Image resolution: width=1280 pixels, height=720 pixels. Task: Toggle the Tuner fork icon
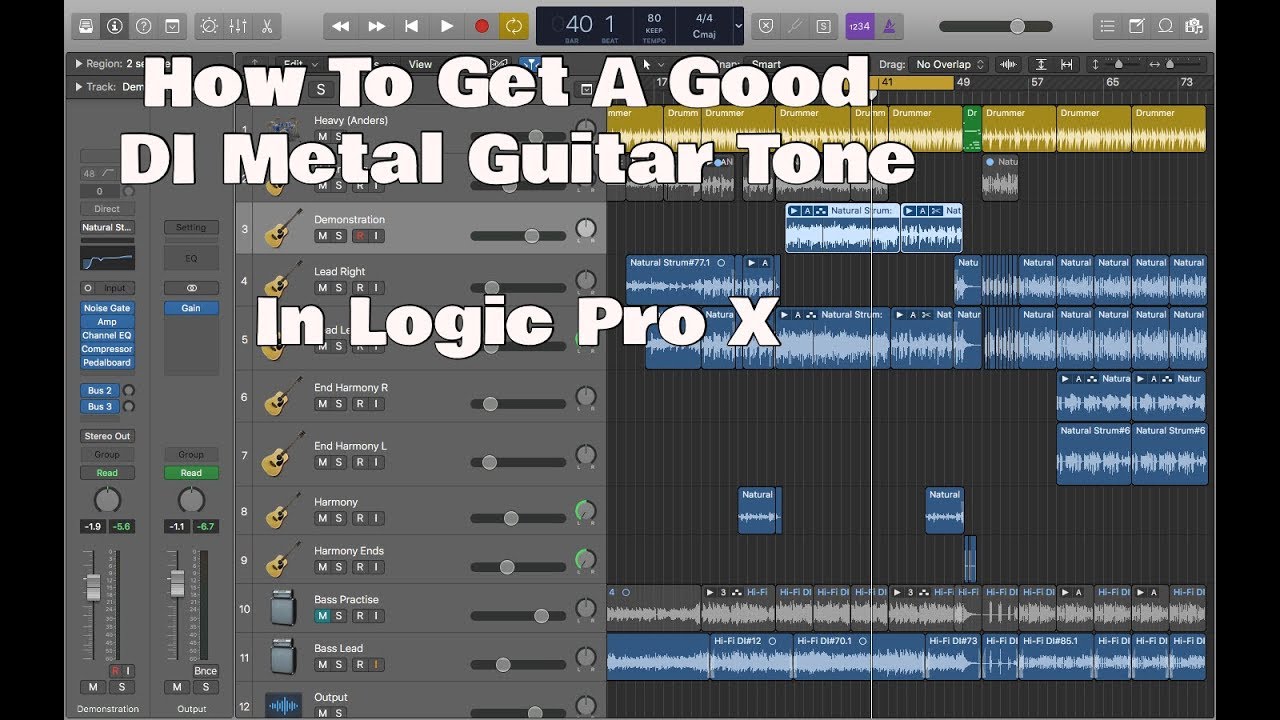point(794,26)
